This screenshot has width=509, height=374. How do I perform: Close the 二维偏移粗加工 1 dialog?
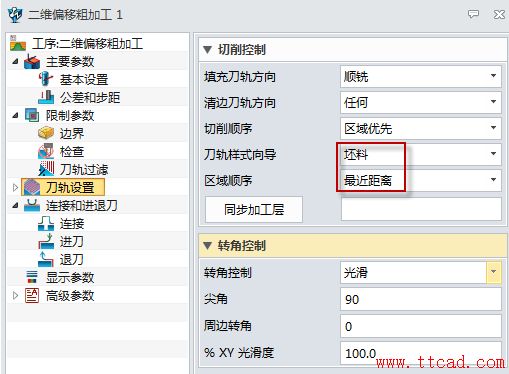point(499,14)
